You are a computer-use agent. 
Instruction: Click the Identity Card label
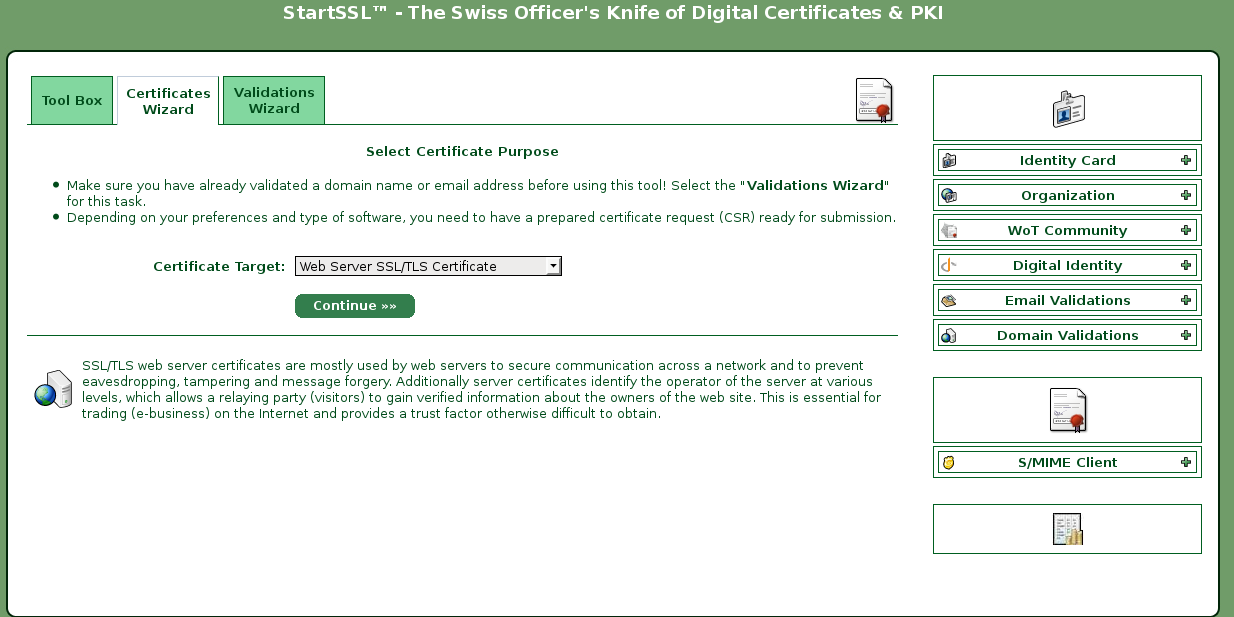pos(1067,160)
